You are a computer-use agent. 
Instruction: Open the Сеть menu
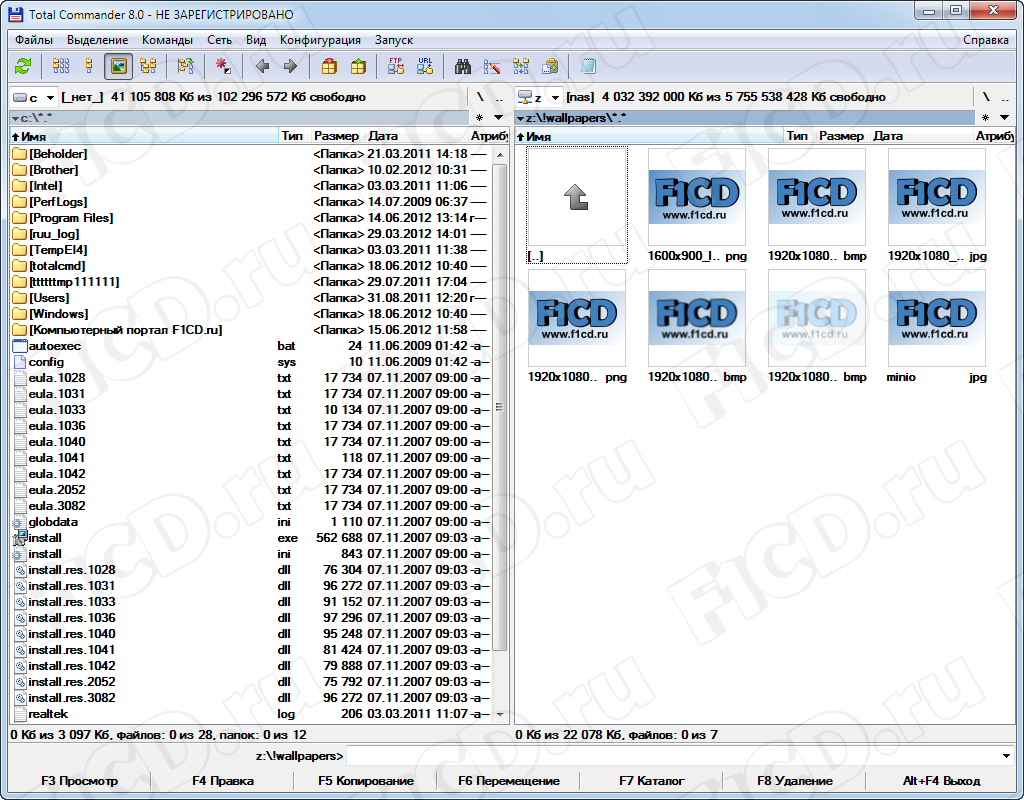(219, 40)
